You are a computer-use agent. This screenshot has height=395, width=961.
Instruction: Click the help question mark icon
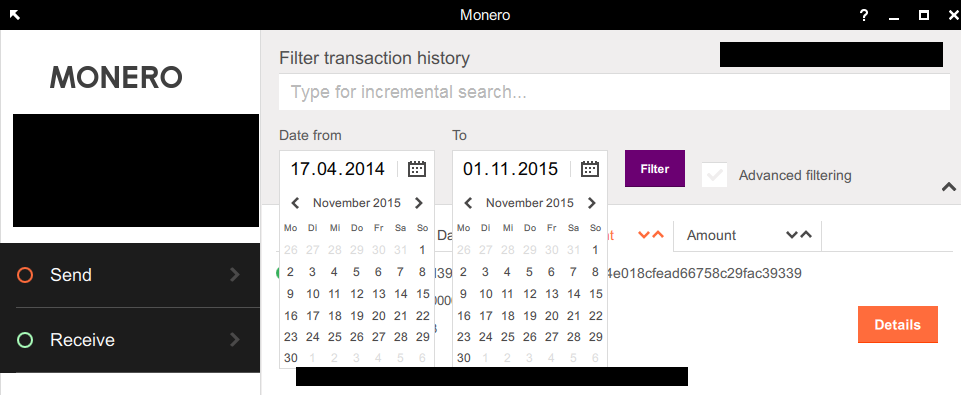click(864, 15)
